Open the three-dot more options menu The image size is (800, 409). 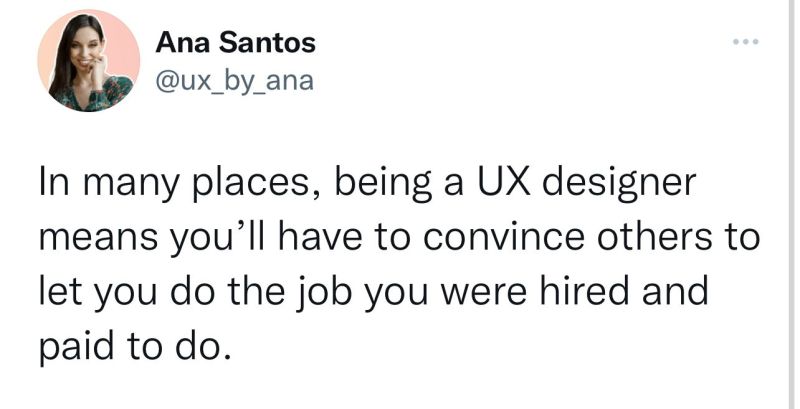pyautogui.click(x=745, y=41)
